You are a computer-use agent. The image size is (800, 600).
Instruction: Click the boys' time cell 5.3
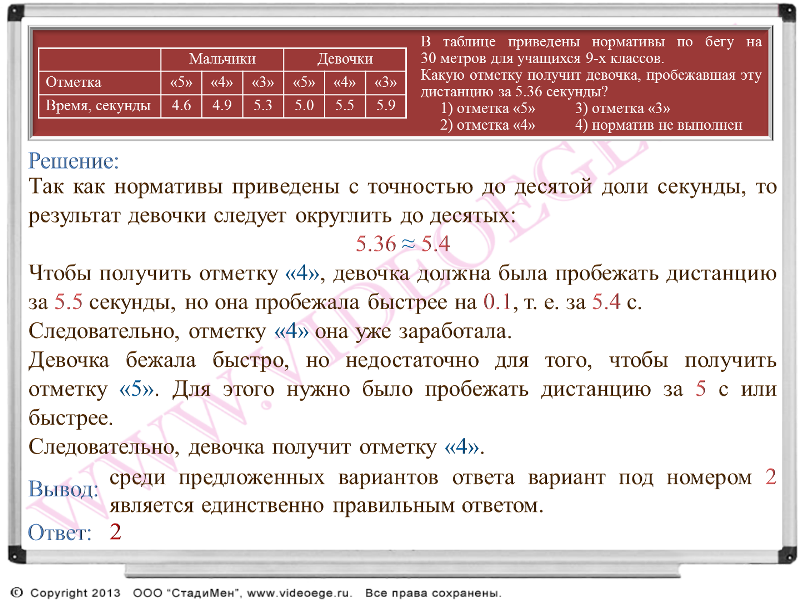(263, 106)
